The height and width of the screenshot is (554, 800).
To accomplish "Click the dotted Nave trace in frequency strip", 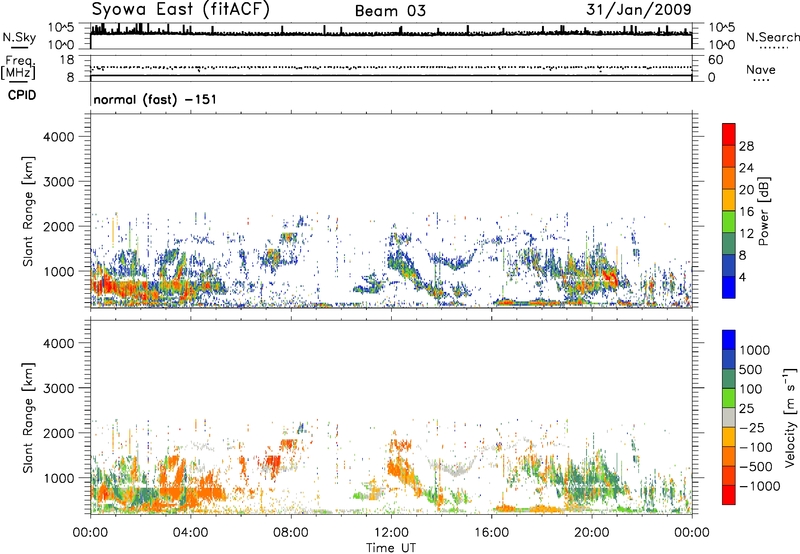I will 391,67.
